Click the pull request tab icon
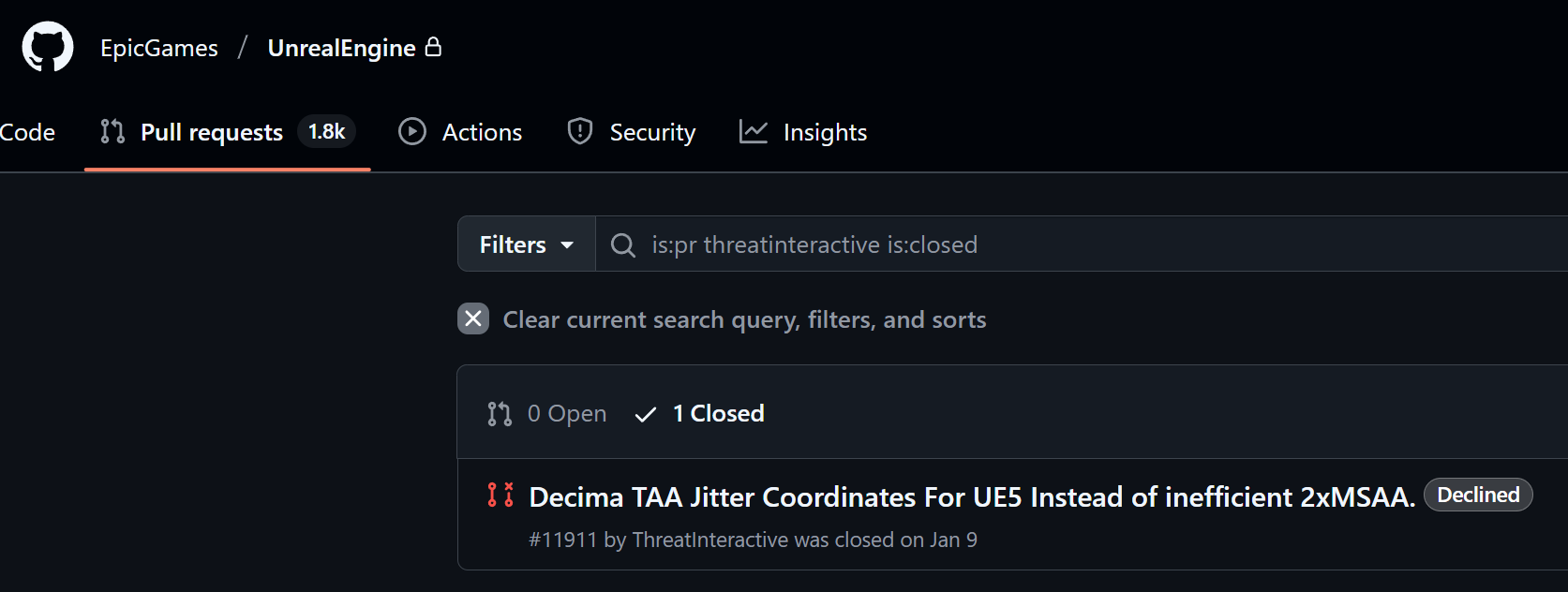The width and height of the screenshot is (1568, 592). tap(112, 132)
